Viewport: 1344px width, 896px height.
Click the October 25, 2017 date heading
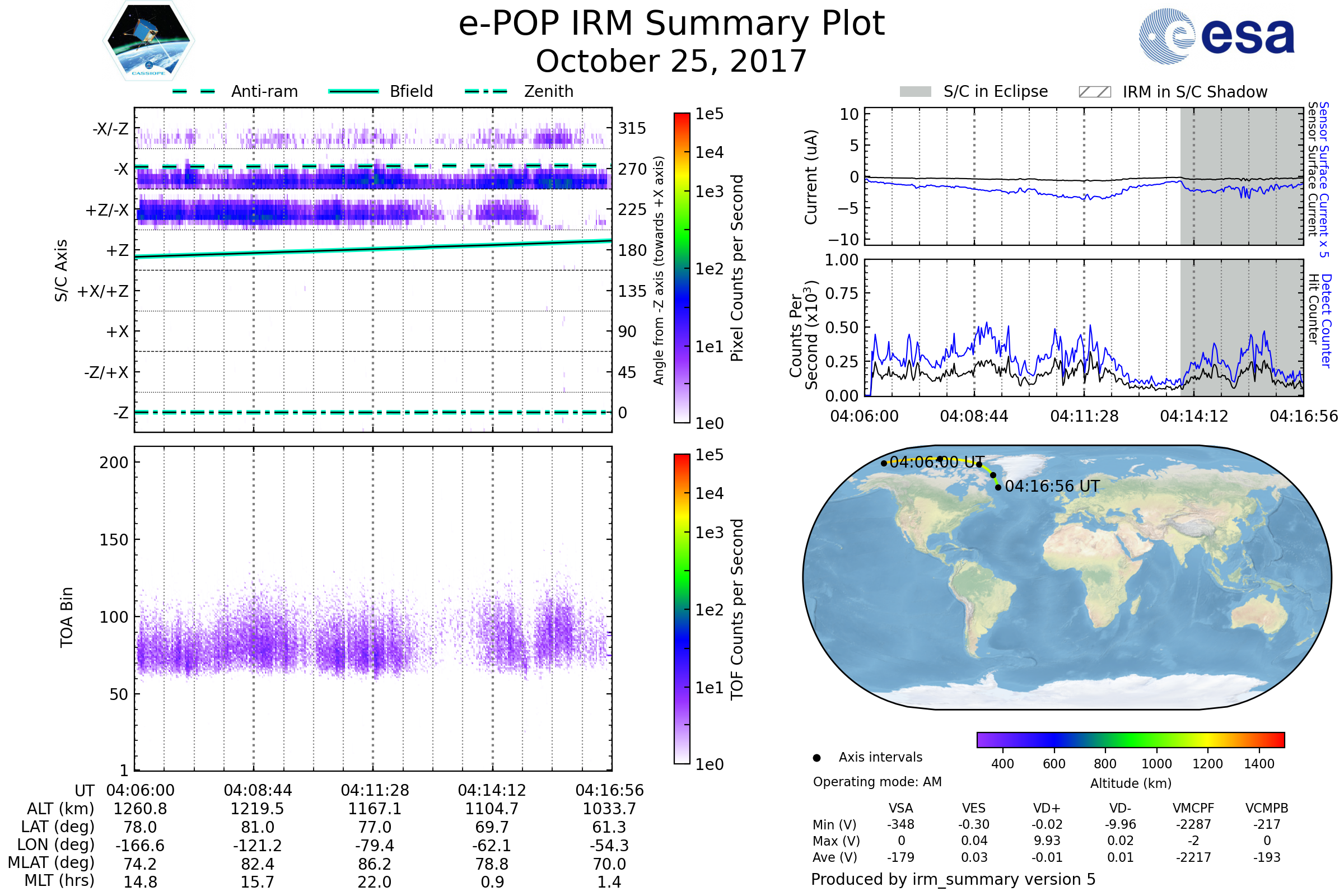pyautogui.click(x=671, y=62)
